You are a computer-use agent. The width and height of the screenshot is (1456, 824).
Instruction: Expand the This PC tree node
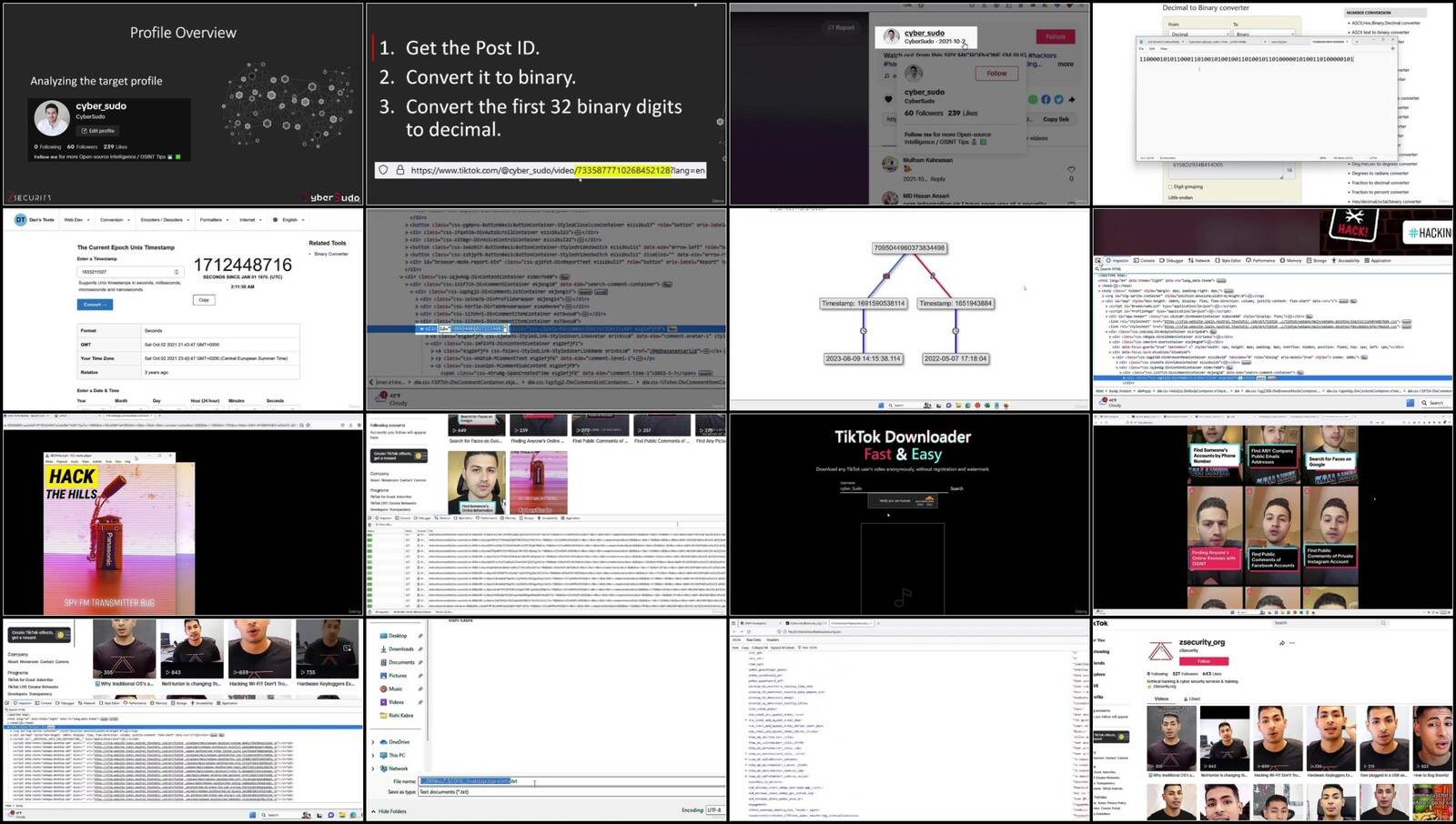(373, 756)
